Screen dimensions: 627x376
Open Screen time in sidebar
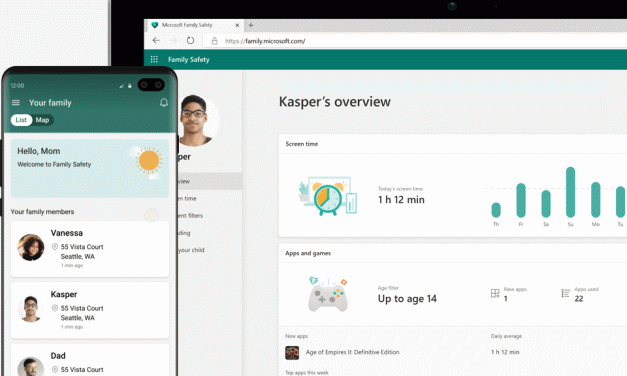click(187, 198)
